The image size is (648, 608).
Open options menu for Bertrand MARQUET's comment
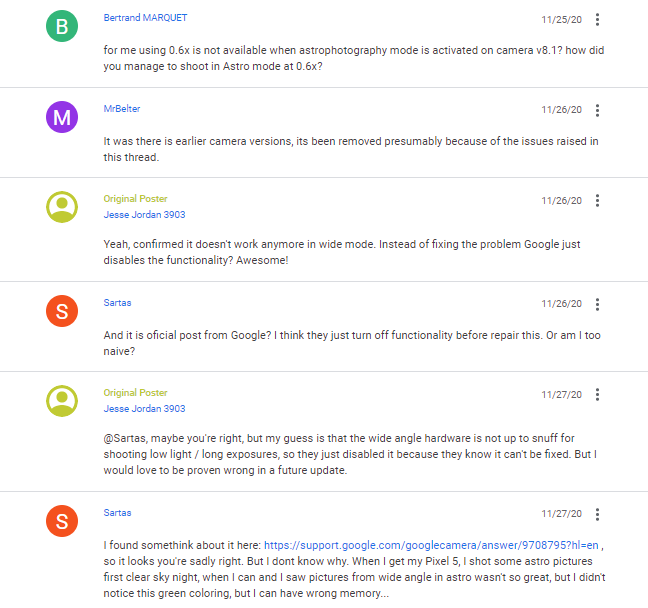click(597, 19)
